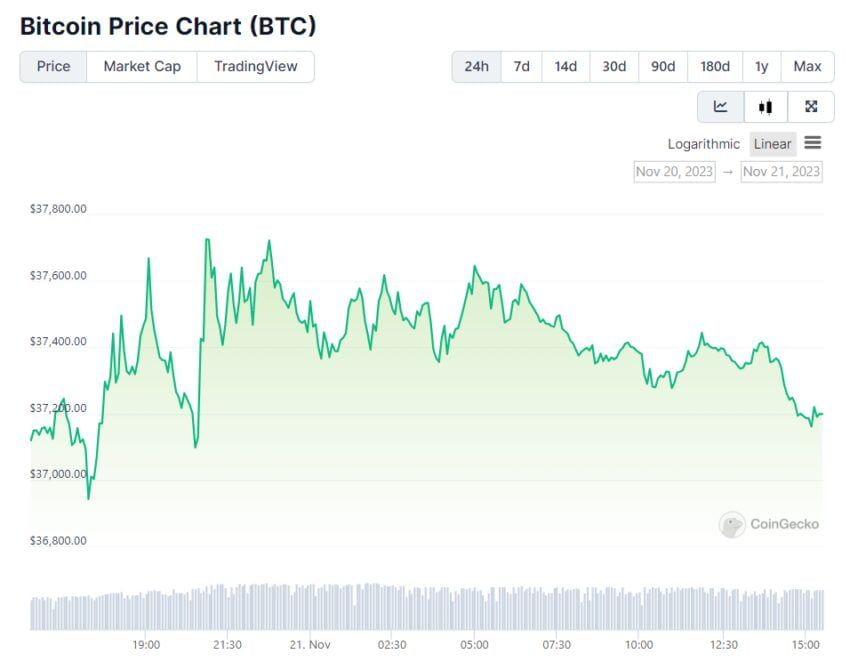Switch to the TradingView tab
850x670 pixels.
coord(255,67)
